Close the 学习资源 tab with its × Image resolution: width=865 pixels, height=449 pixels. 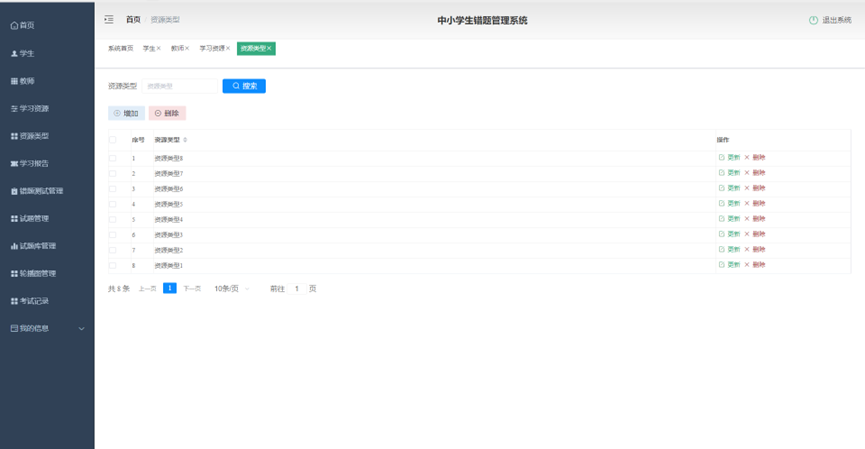click(228, 49)
